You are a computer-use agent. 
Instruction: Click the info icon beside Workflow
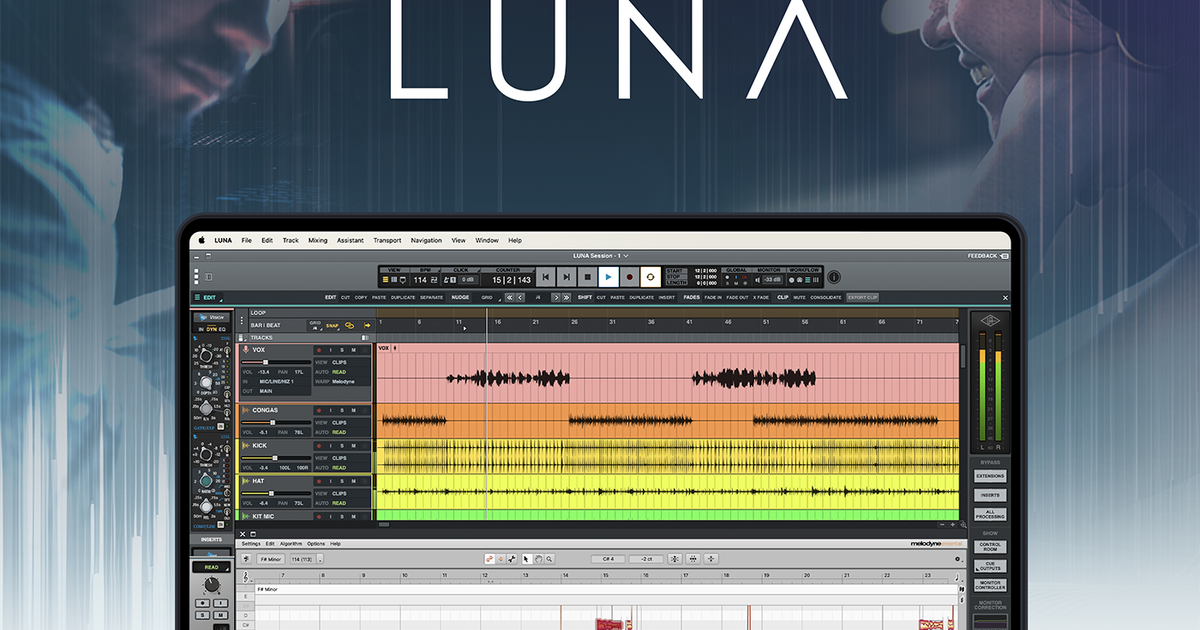(834, 277)
